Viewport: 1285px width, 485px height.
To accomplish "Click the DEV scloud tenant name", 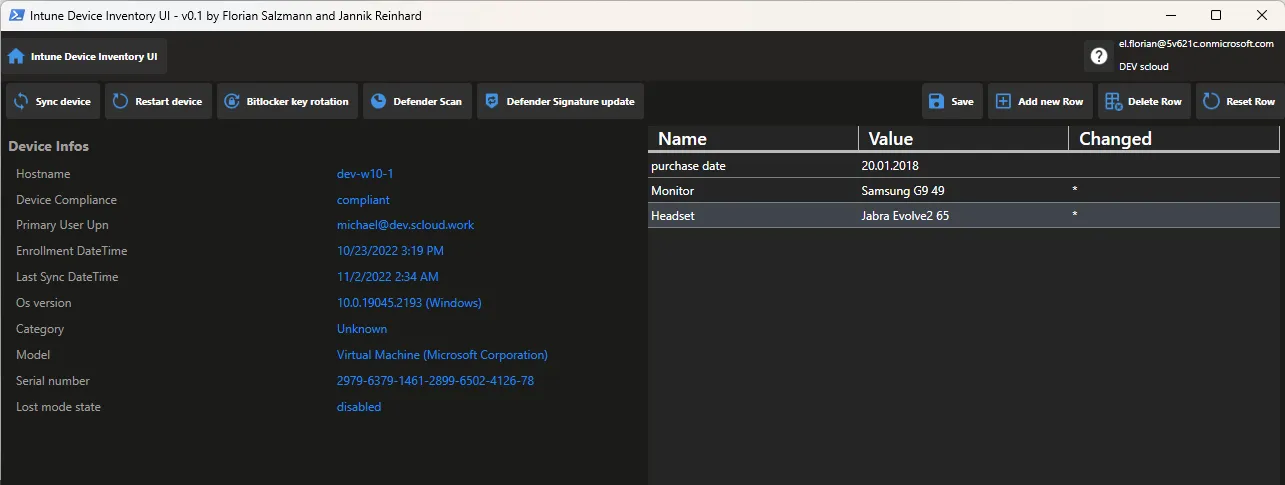I will click(x=1143, y=67).
